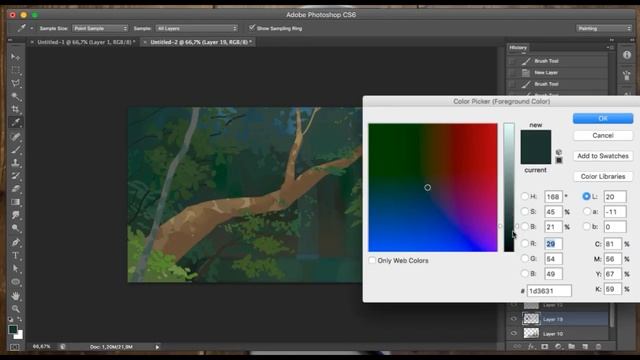
Task: Select the Rectangular Marquee tool
Action: click(16, 70)
